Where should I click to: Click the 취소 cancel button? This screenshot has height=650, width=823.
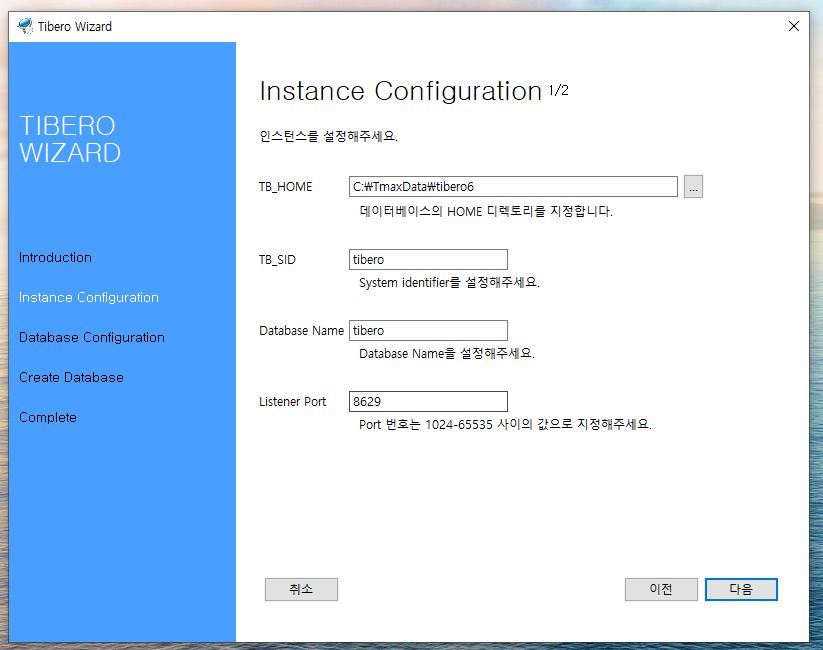[x=301, y=589]
